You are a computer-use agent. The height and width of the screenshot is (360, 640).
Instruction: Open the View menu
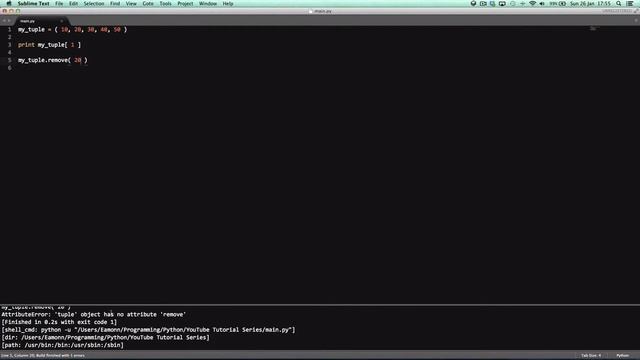coord(131,4)
